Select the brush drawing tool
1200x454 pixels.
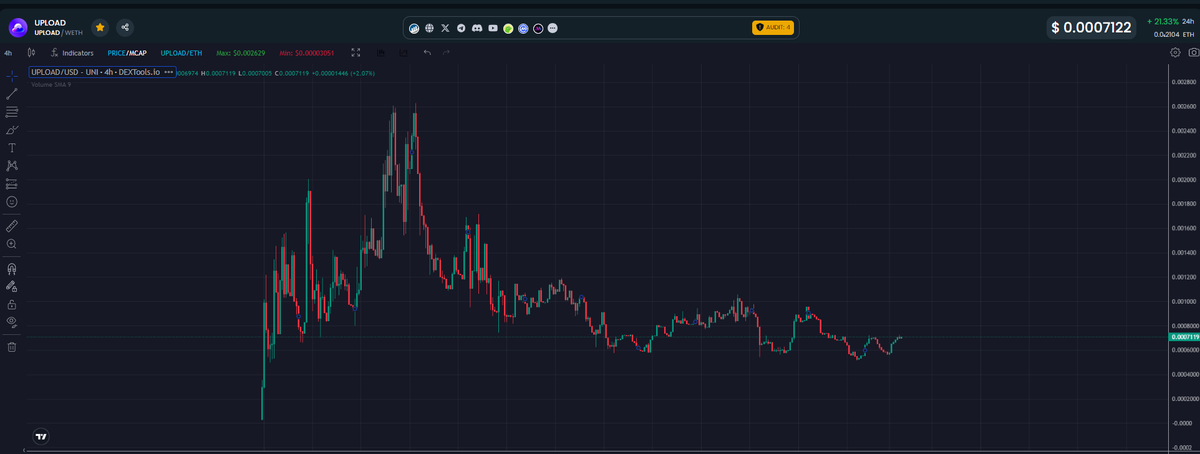12,130
